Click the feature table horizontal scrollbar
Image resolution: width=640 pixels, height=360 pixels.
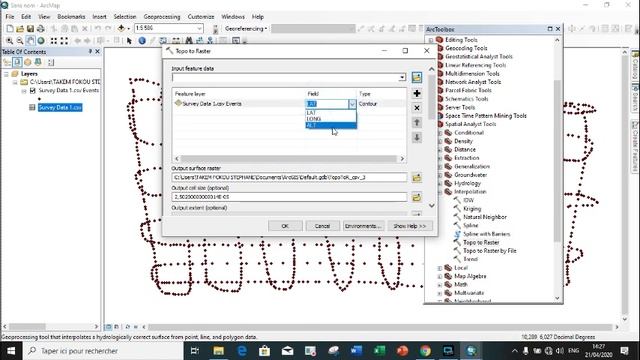tap(289, 158)
